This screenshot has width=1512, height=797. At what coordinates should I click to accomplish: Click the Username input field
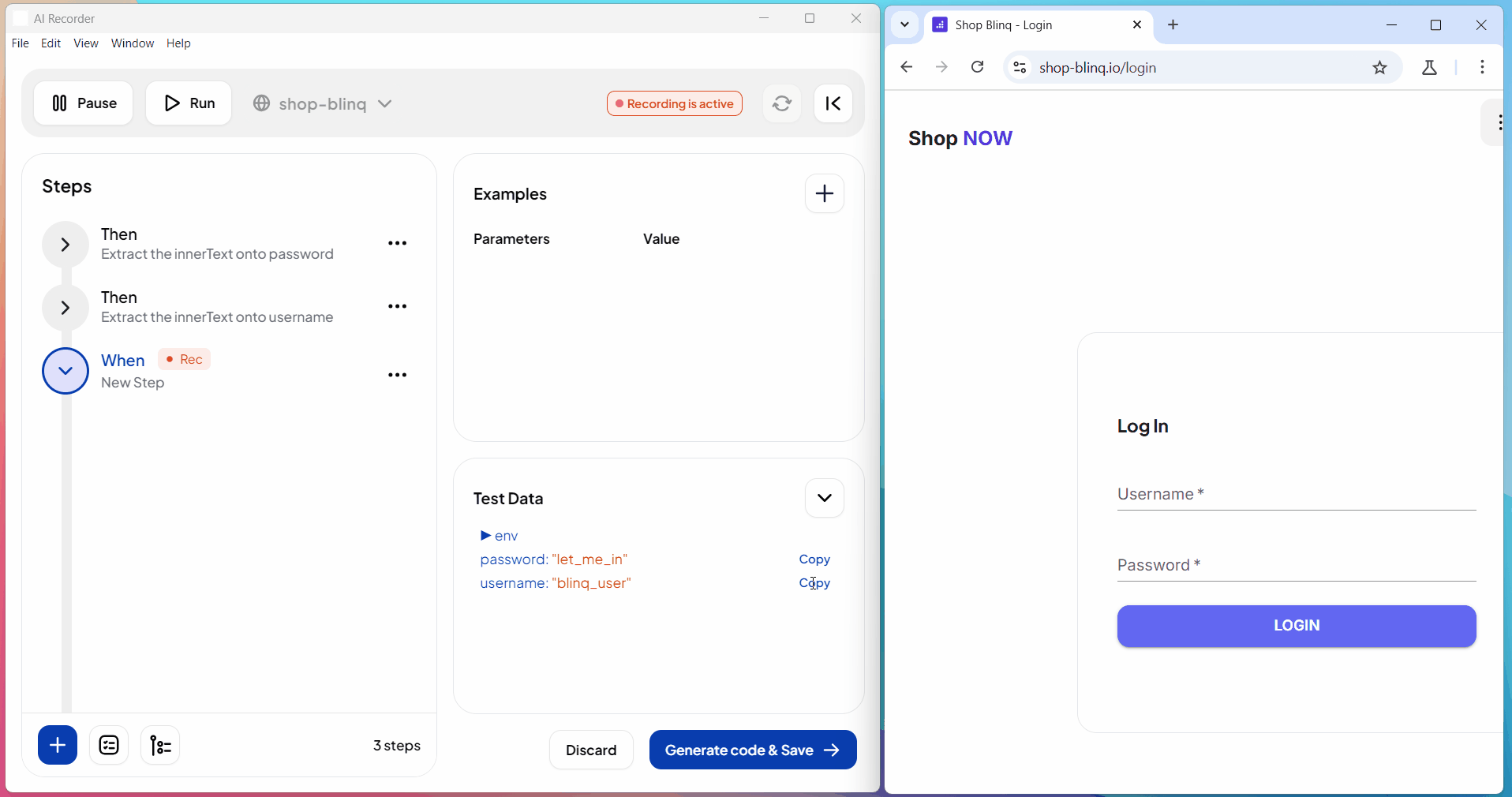(x=1296, y=495)
